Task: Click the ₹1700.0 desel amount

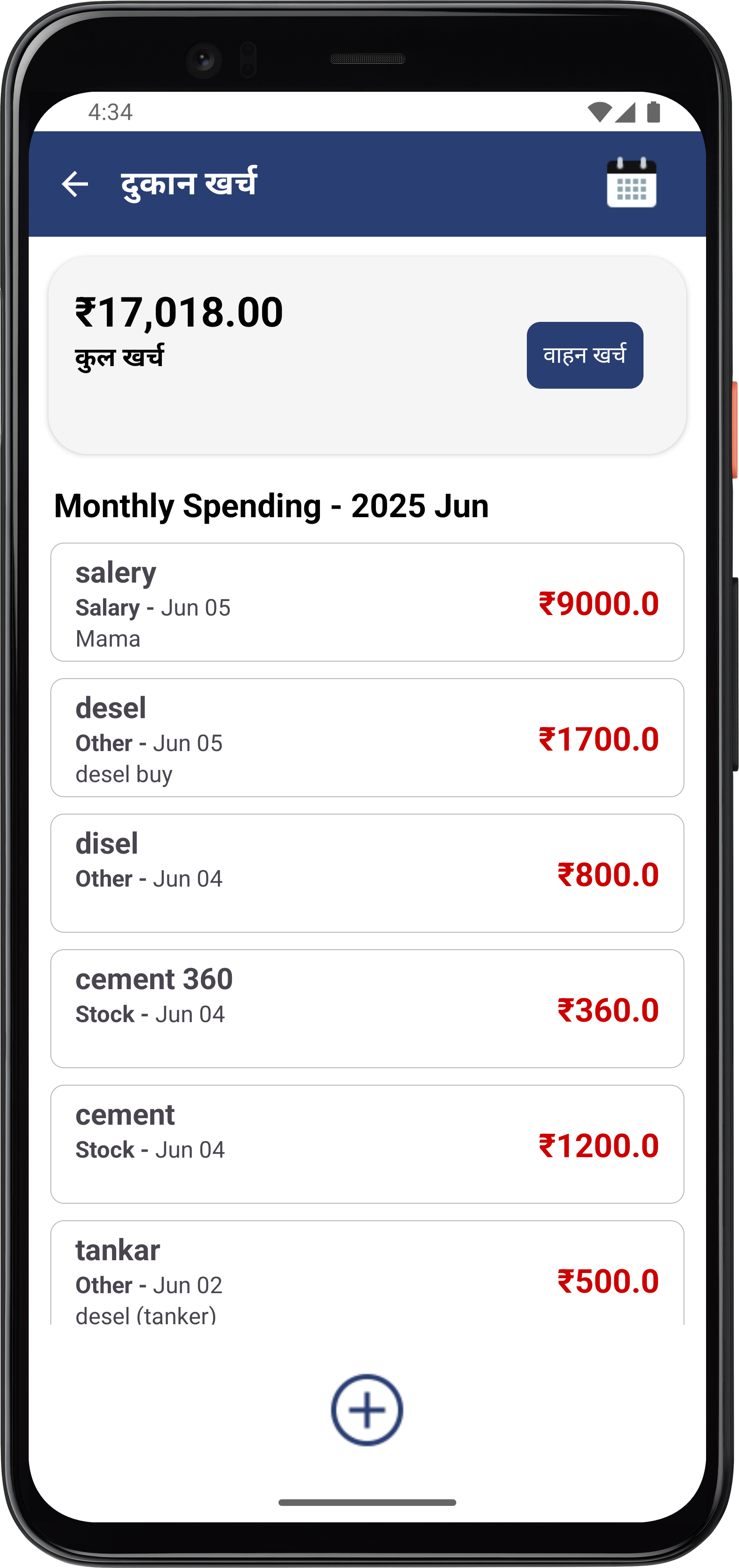Action: (x=598, y=739)
